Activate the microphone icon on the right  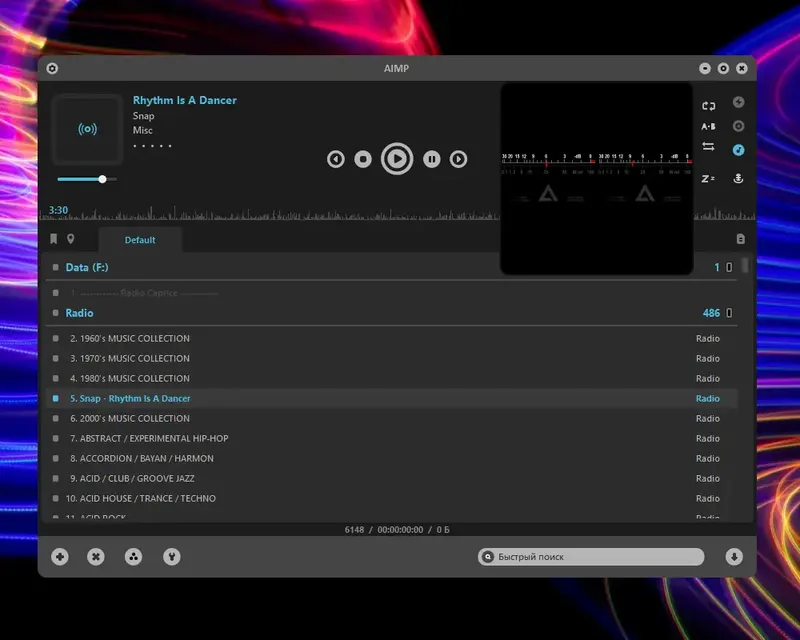[x=738, y=178]
